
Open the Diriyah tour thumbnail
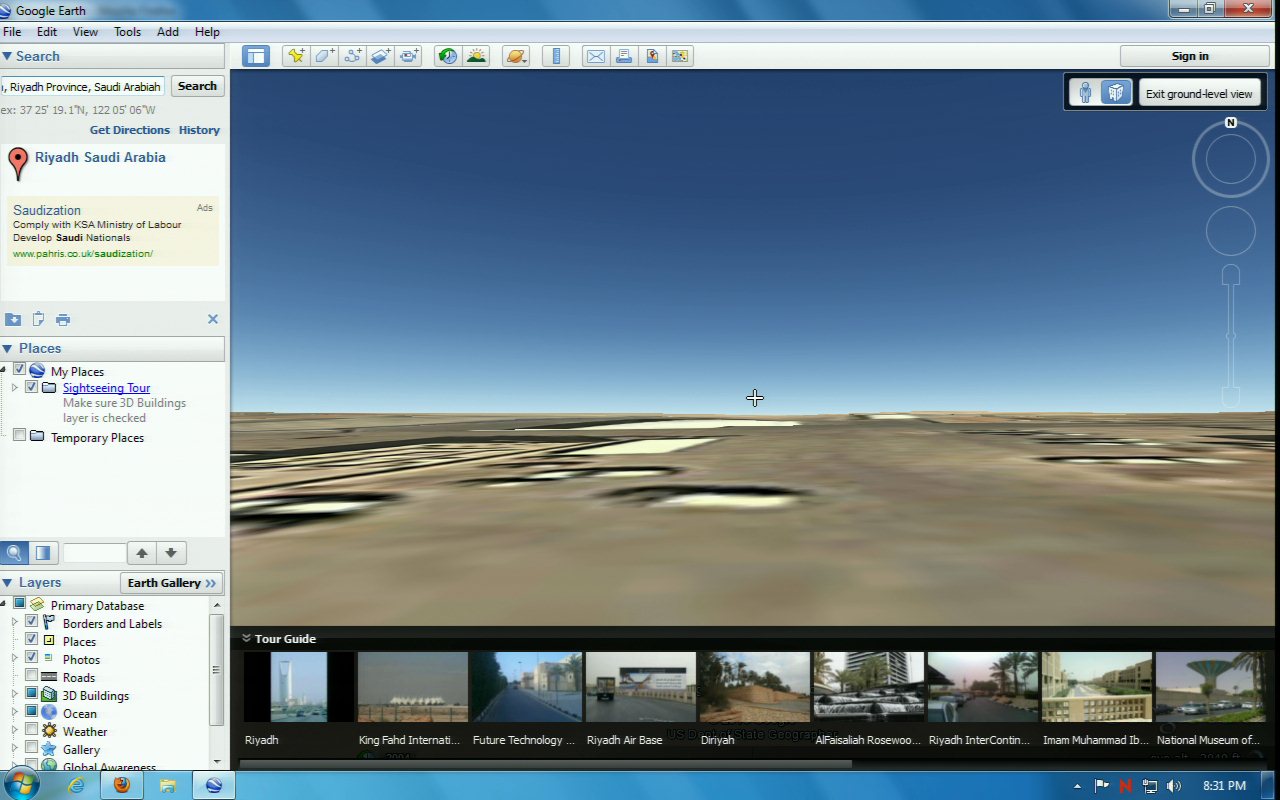[754, 687]
